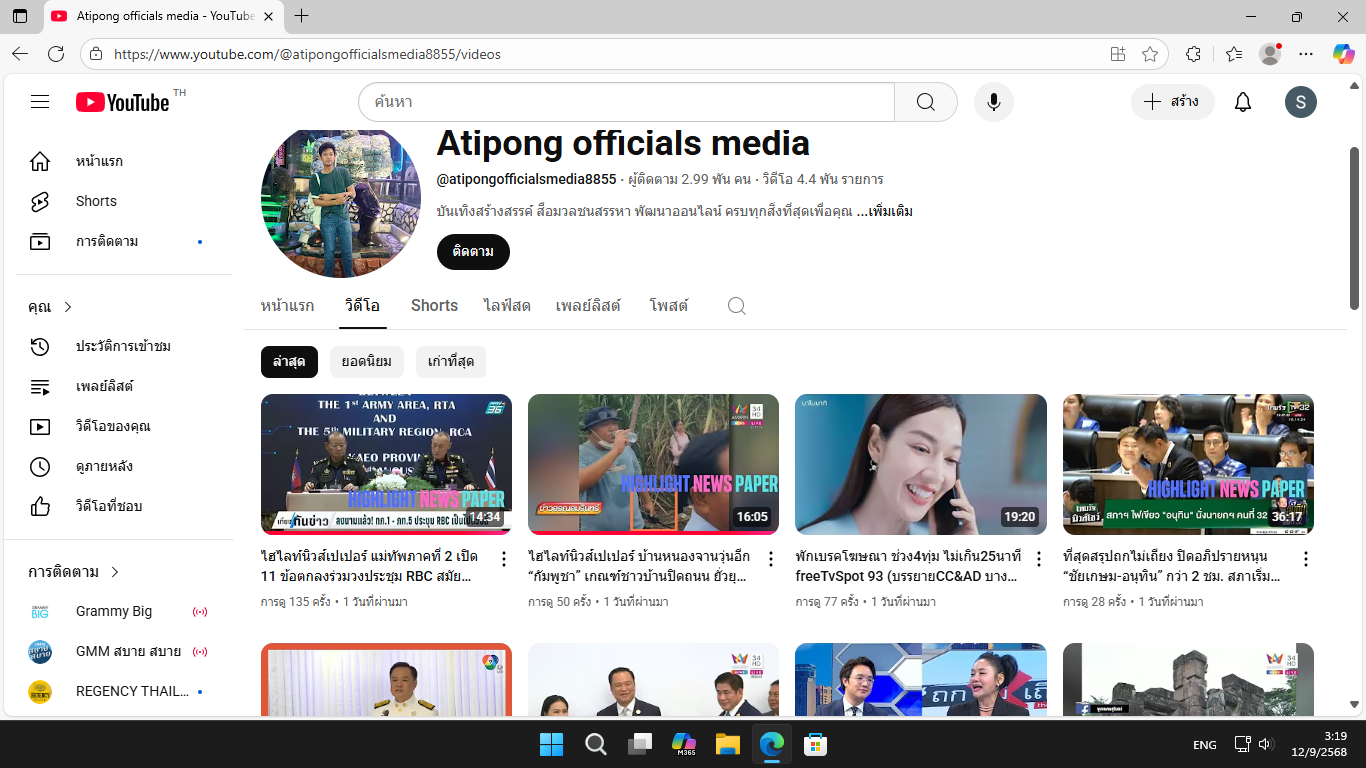Viewport: 1366px width, 768px height.
Task: Open thumbnail with 14:34 duration
Action: [x=386, y=464]
